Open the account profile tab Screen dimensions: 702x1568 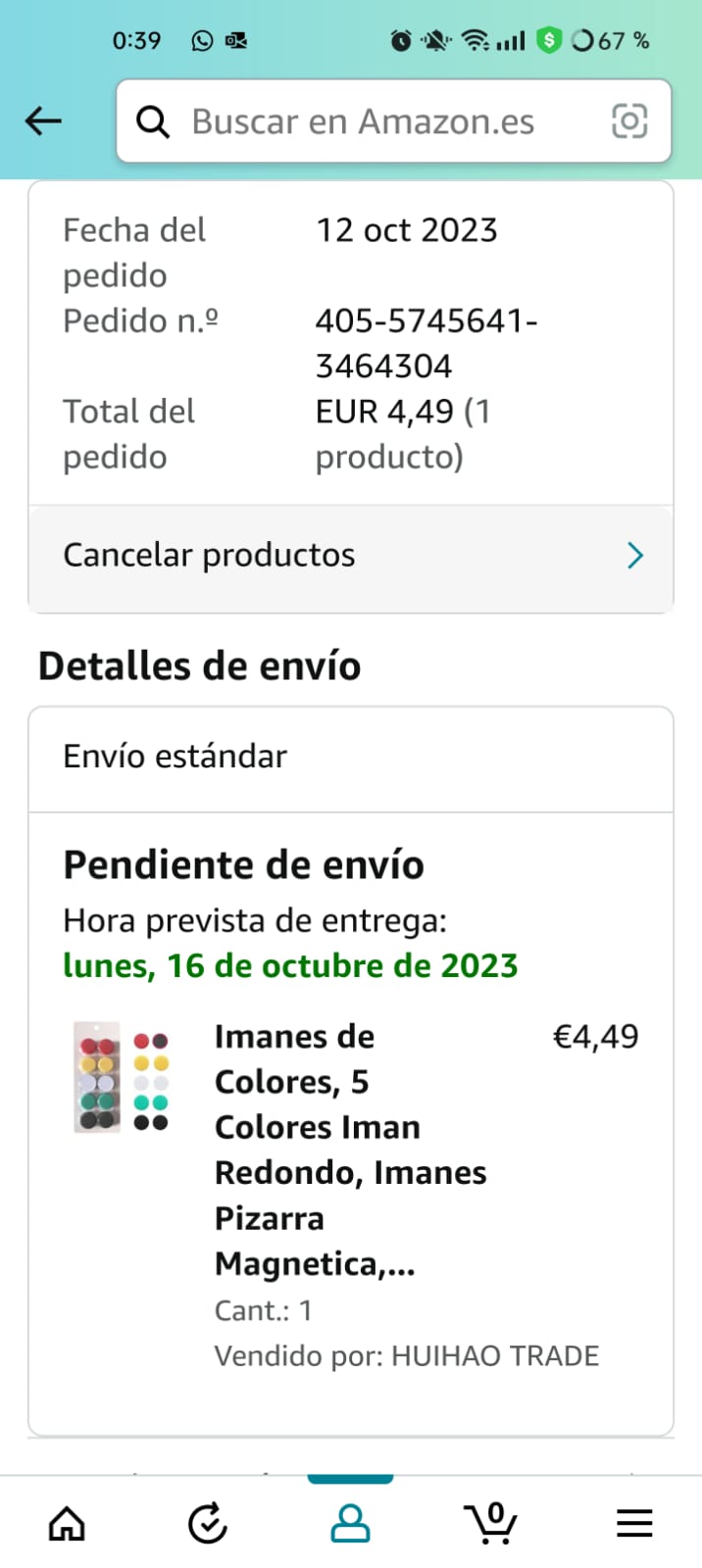click(x=350, y=1523)
